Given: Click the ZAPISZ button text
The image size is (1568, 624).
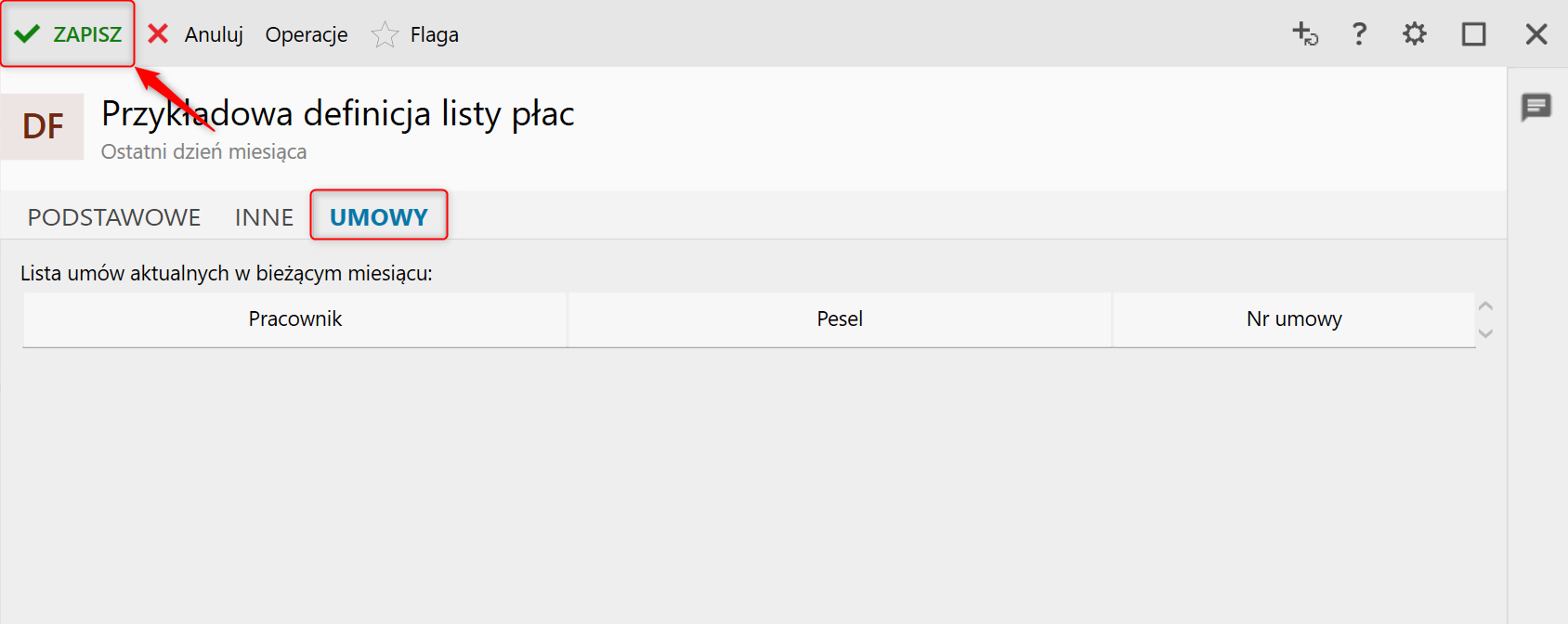Looking at the screenshot, I should click(87, 34).
